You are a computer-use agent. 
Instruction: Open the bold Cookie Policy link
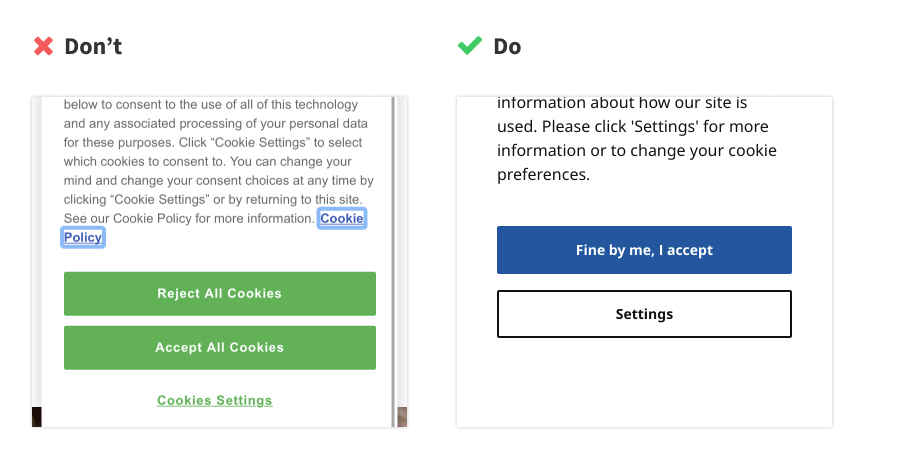(341, 218)
